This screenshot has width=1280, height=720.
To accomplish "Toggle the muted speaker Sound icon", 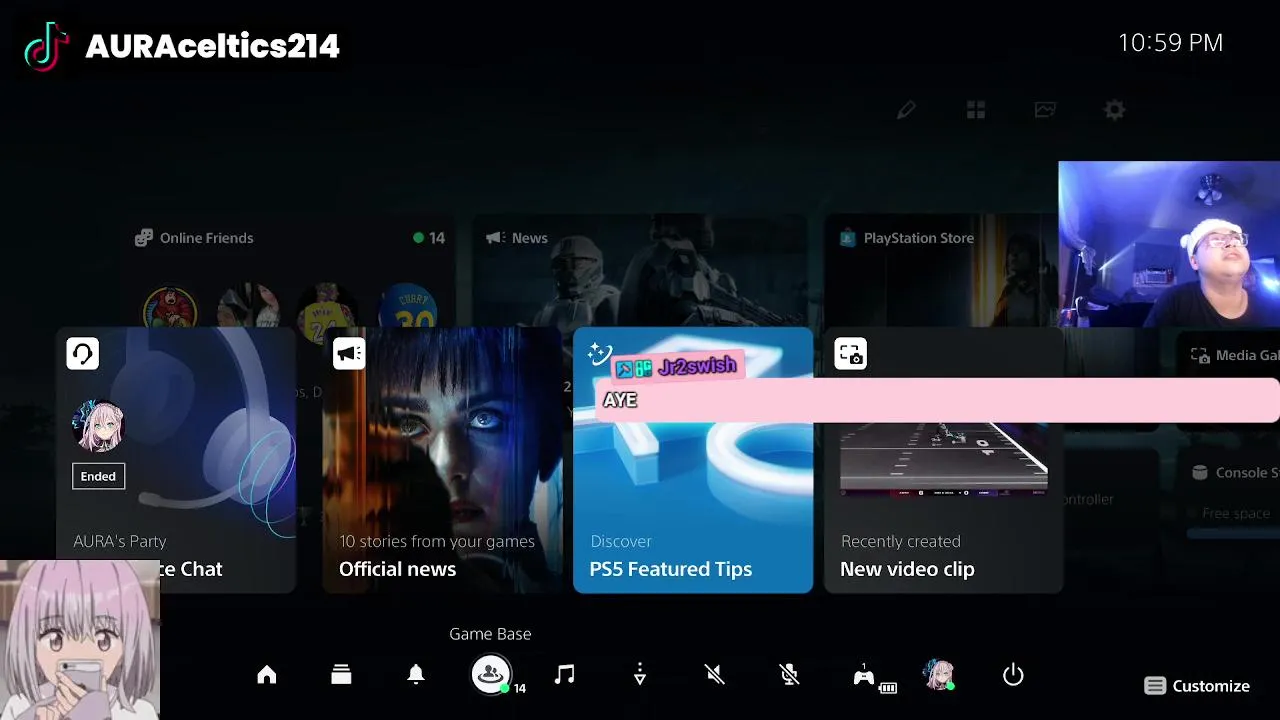I will [715, 675].
